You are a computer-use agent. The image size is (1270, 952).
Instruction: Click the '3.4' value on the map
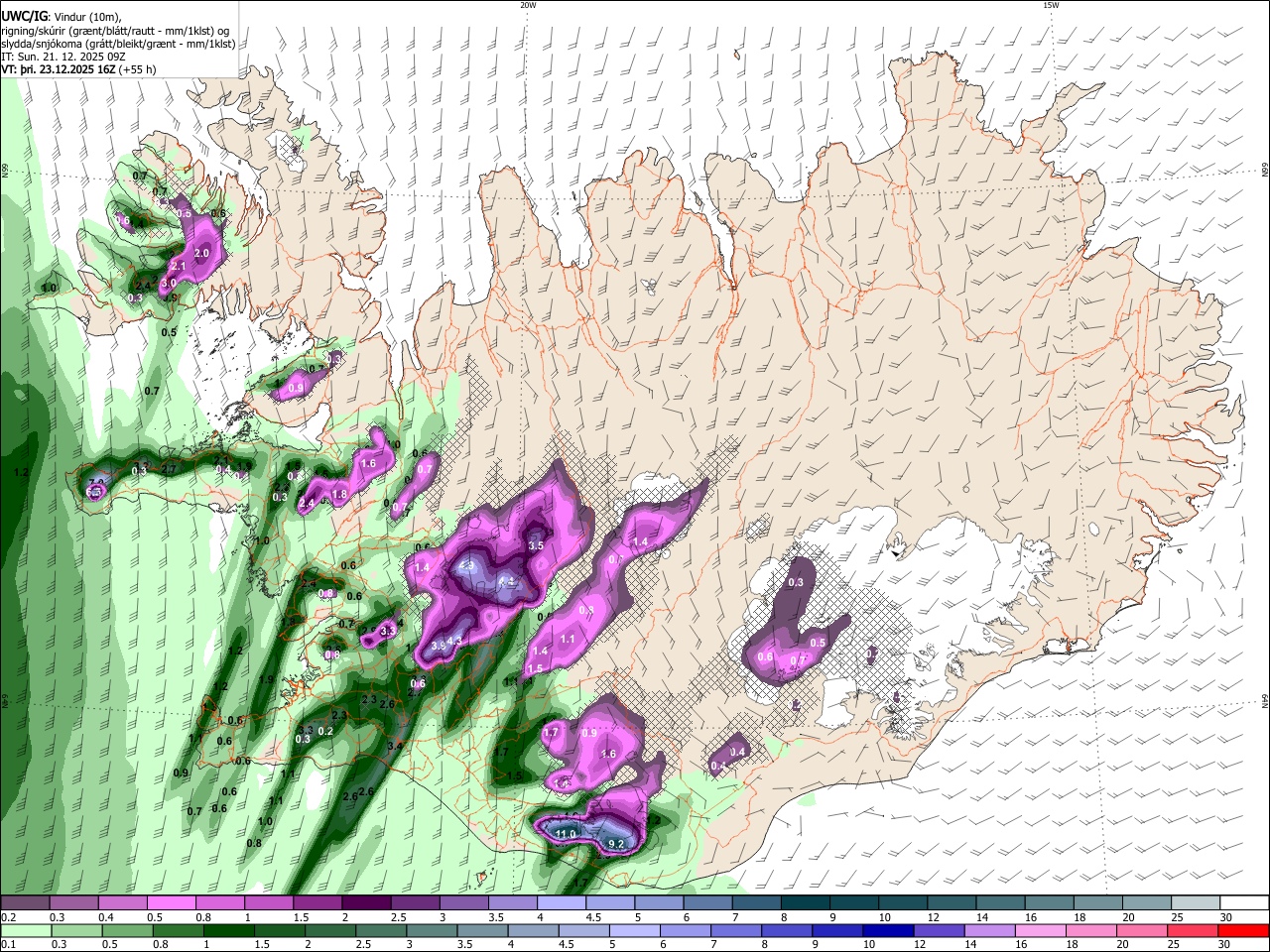pyautogui.click(x=395, y=745)
